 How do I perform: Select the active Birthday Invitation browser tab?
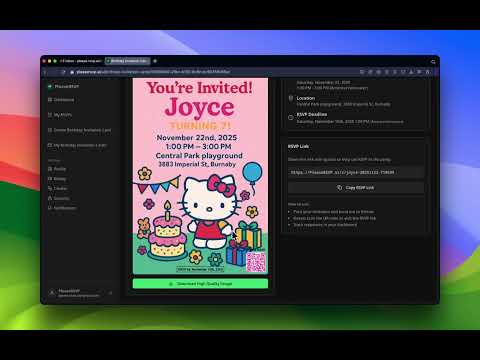coord(127,61)
